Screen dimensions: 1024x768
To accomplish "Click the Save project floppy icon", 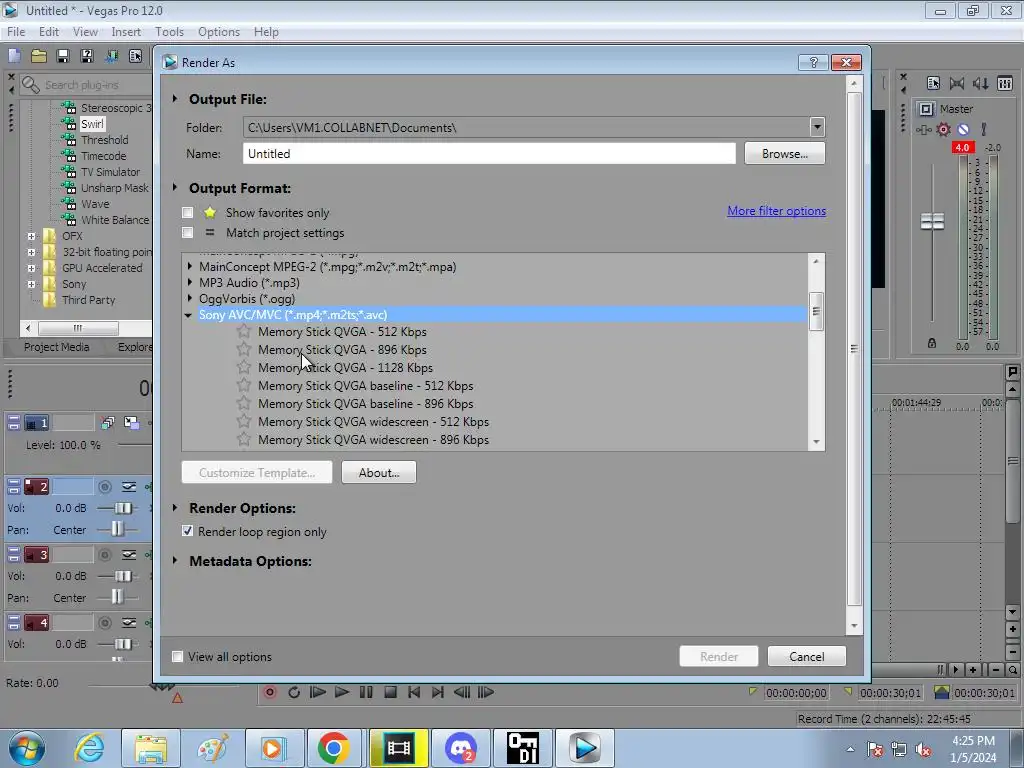I will [63, 56].
